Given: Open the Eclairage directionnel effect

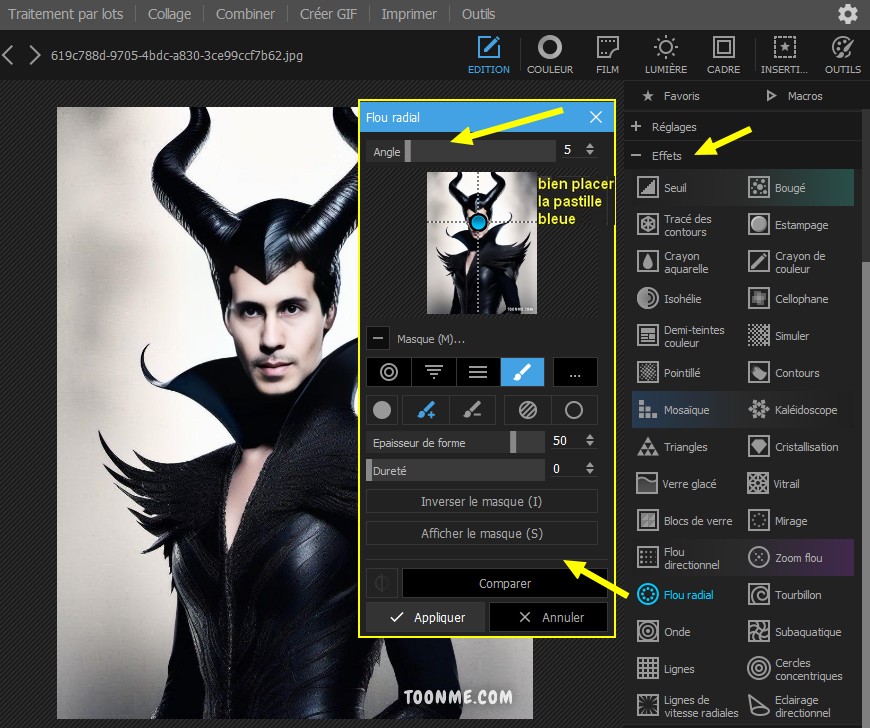Looking at the screenshot, I should (x=798, y=706).
